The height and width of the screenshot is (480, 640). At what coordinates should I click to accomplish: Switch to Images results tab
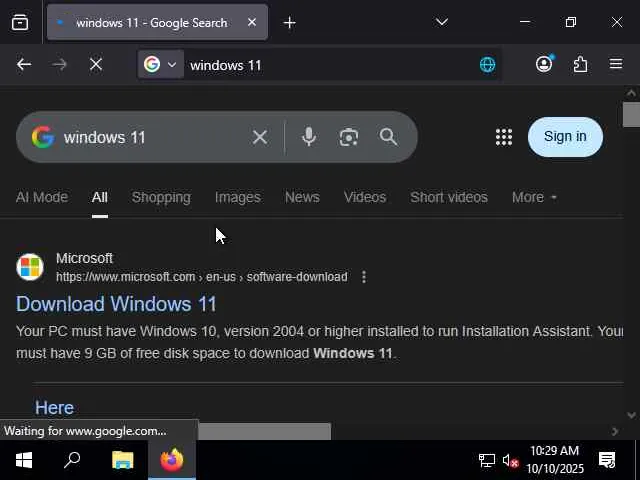tap(238, 198)
